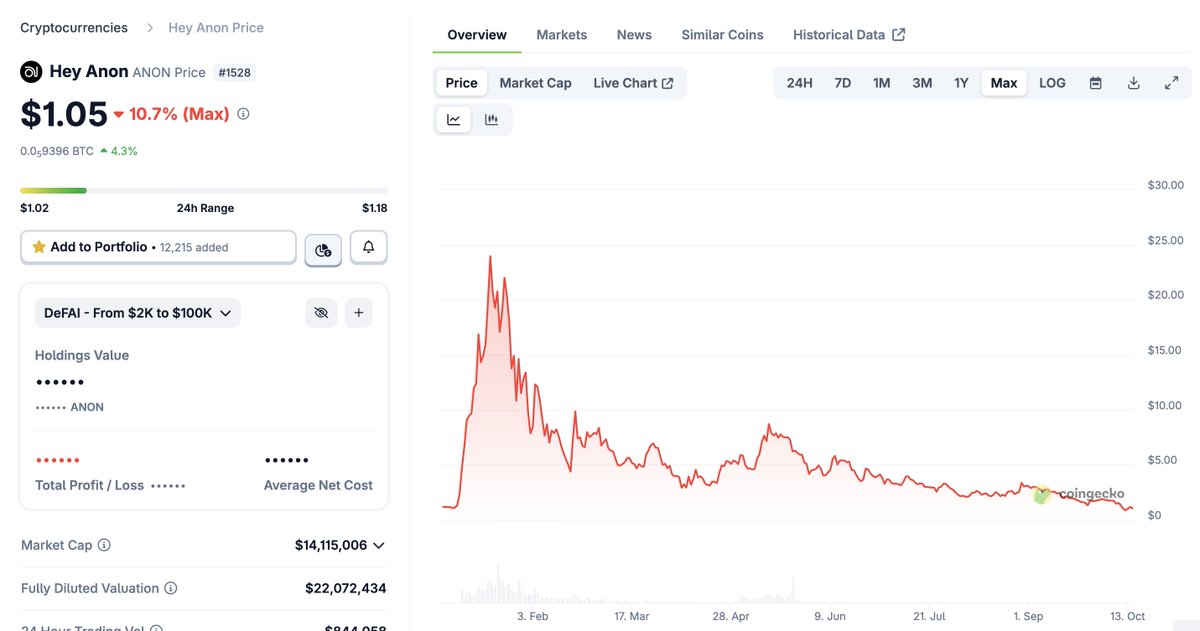Select the 1M time range
The height and width of the screenshot is (631, 1200).
click(881, 83)
